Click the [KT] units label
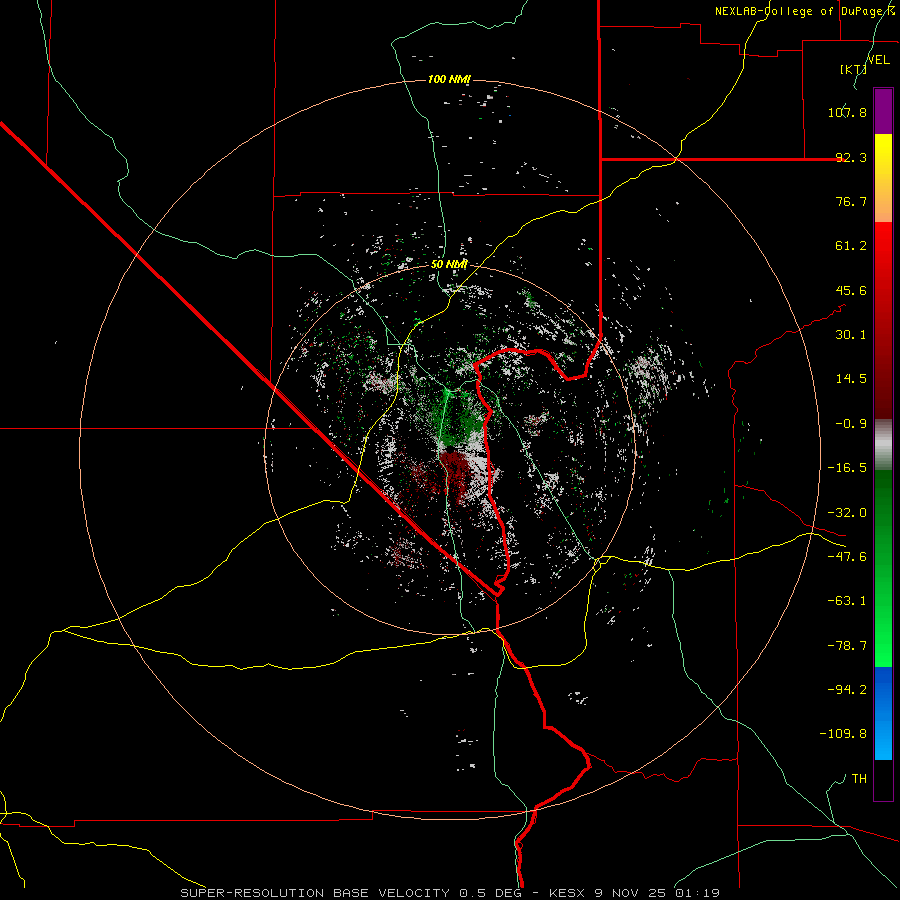 click(x=853, y=69)
